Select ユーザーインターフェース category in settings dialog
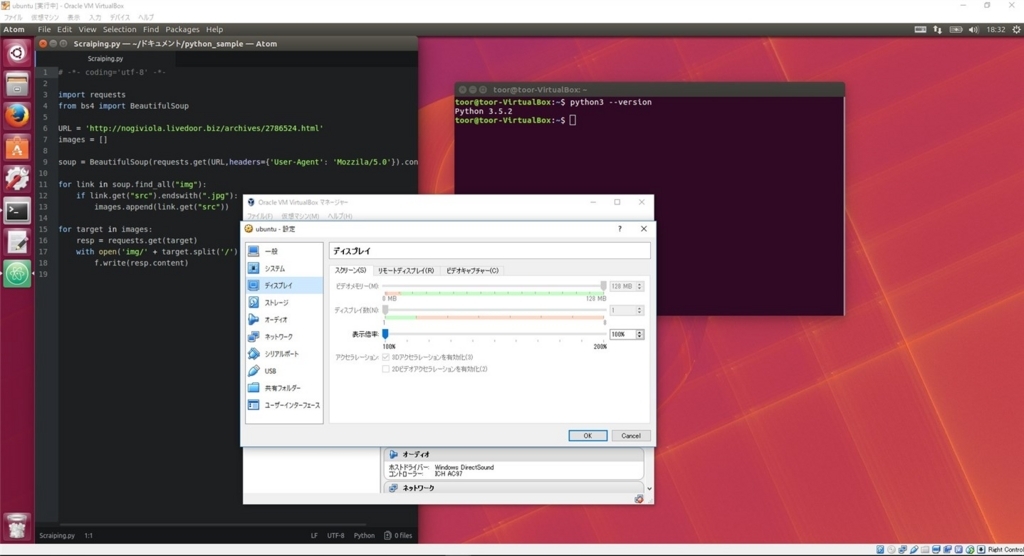This screenshot has height=556, width=1024. click(x=284, y=405)
